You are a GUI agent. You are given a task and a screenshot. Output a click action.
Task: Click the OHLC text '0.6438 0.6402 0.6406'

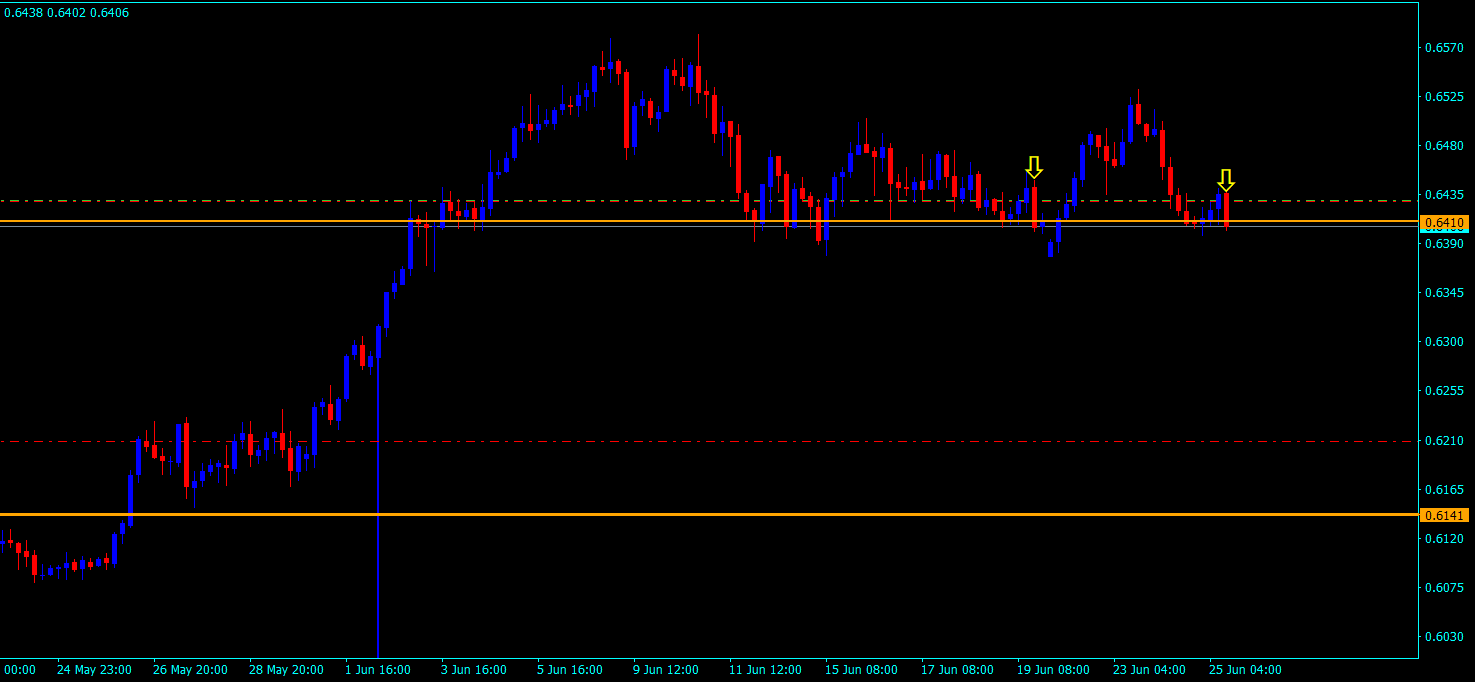(66, 13)
